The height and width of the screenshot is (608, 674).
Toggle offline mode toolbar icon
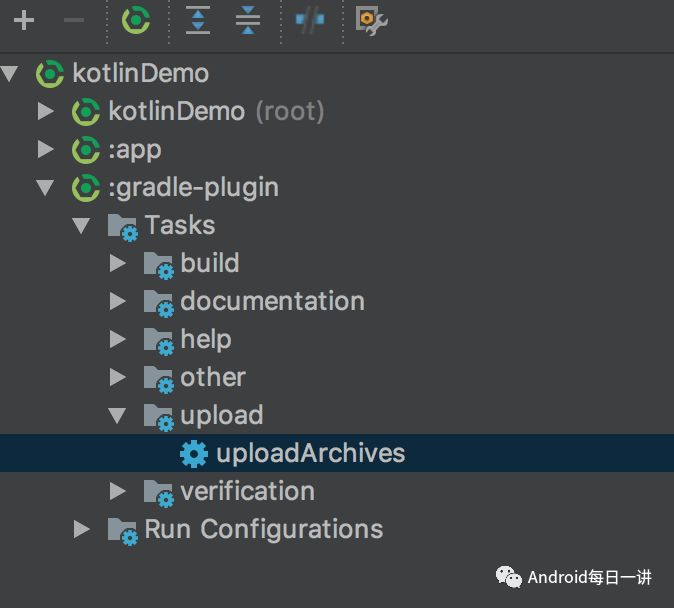click(x=310, y=20)
